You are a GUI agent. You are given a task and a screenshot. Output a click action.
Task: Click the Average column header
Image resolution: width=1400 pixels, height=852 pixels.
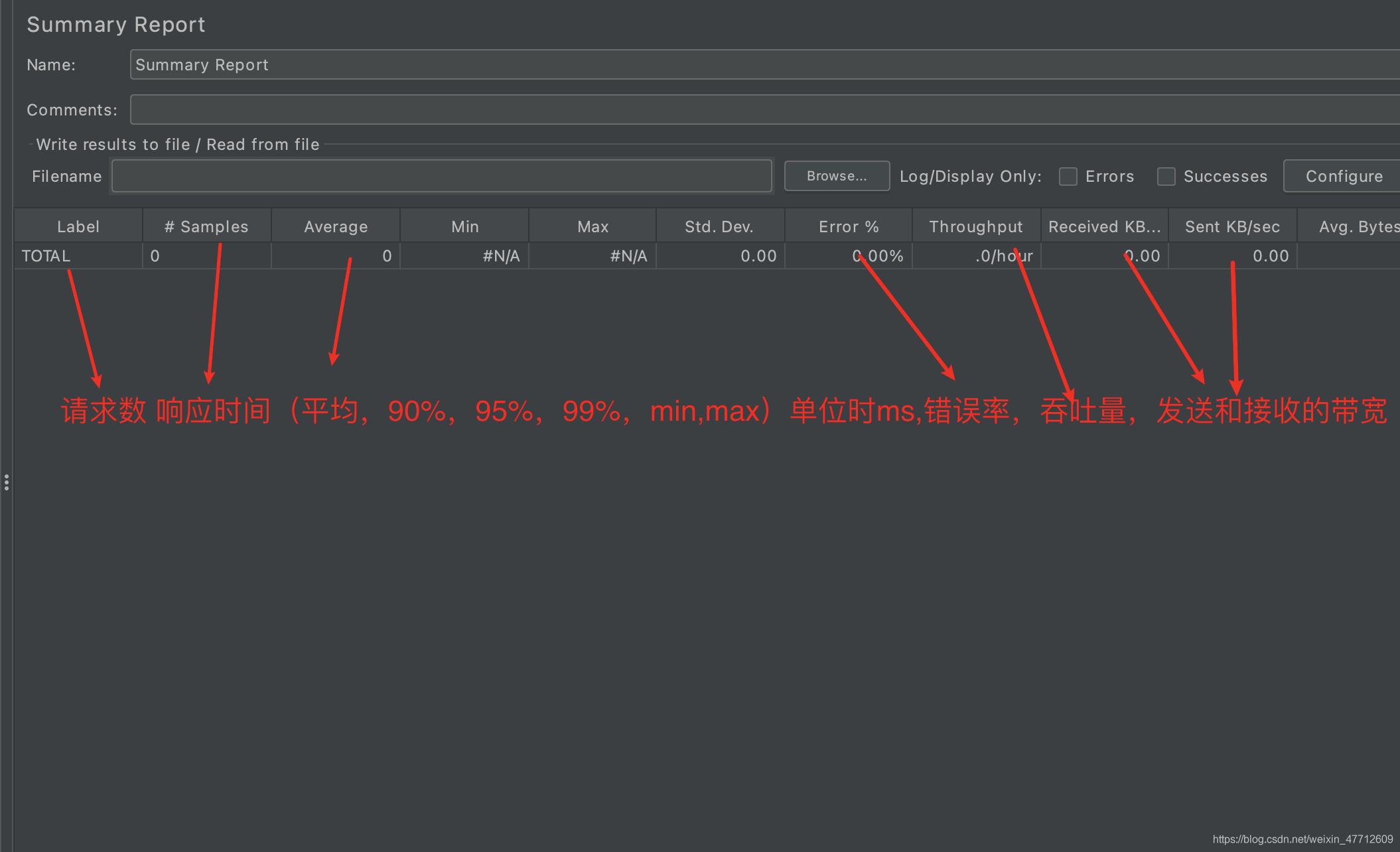[336, 226]
